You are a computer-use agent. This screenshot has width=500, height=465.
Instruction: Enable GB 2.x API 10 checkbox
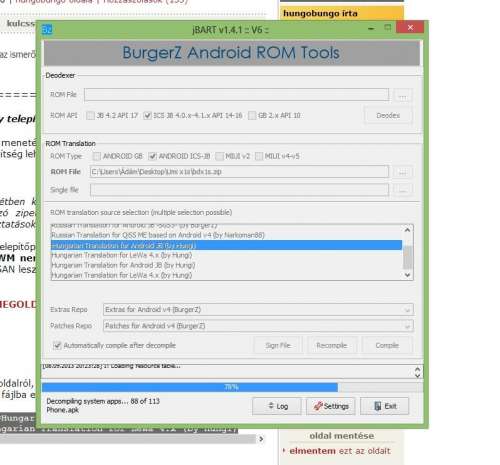(252, 115)
